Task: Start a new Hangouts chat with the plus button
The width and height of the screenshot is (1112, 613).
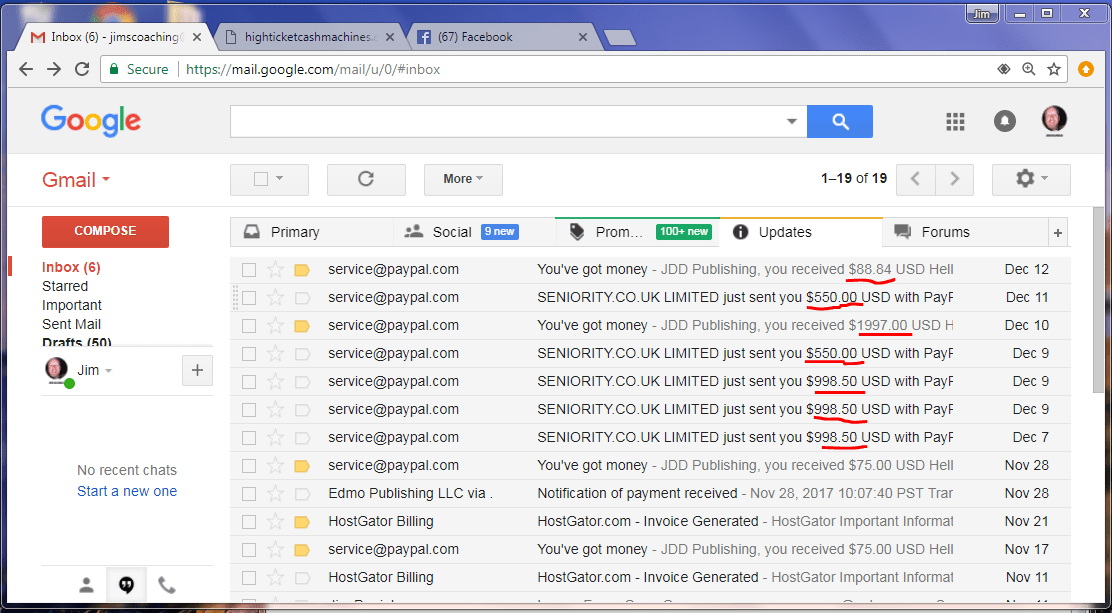Action: 197,370
